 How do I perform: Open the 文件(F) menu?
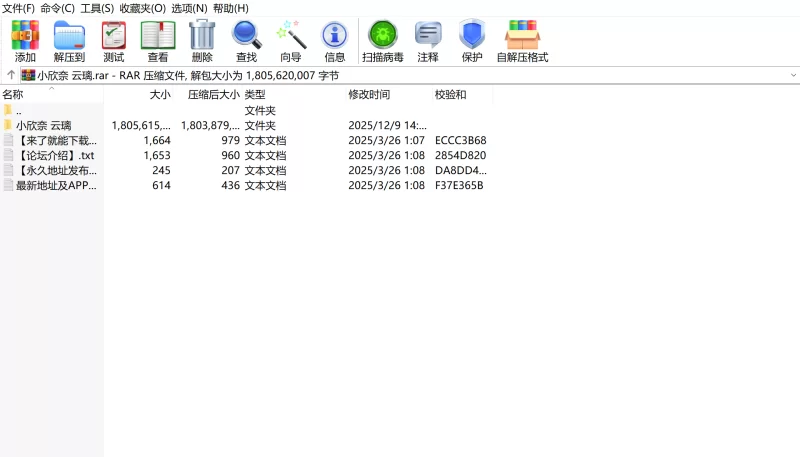coord(18,9)
